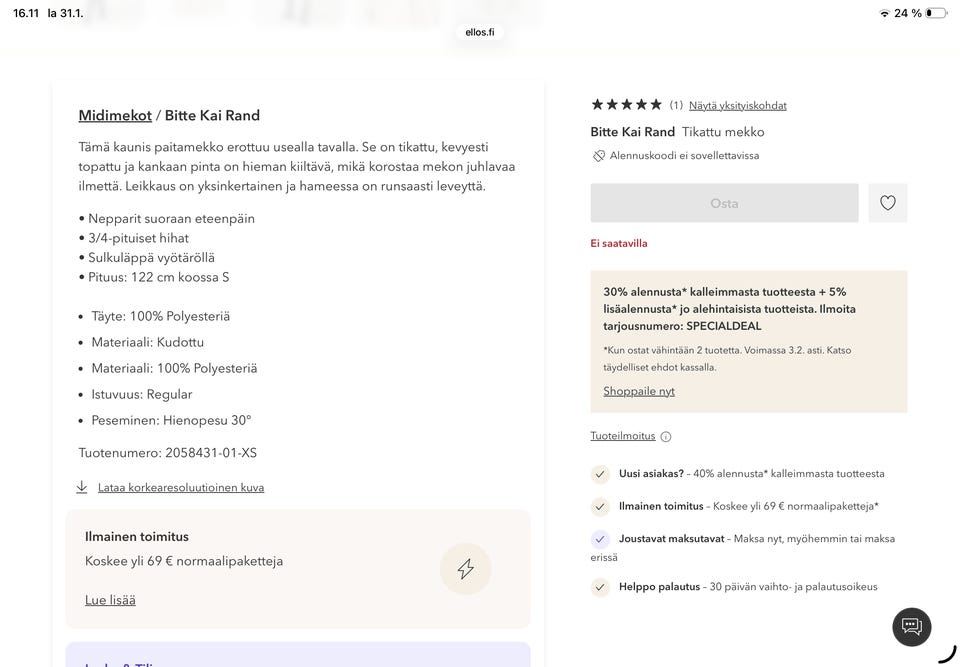The image size is (960, 667).
Task: Tap the heart wishlist icon
Action: click(887, 203)
